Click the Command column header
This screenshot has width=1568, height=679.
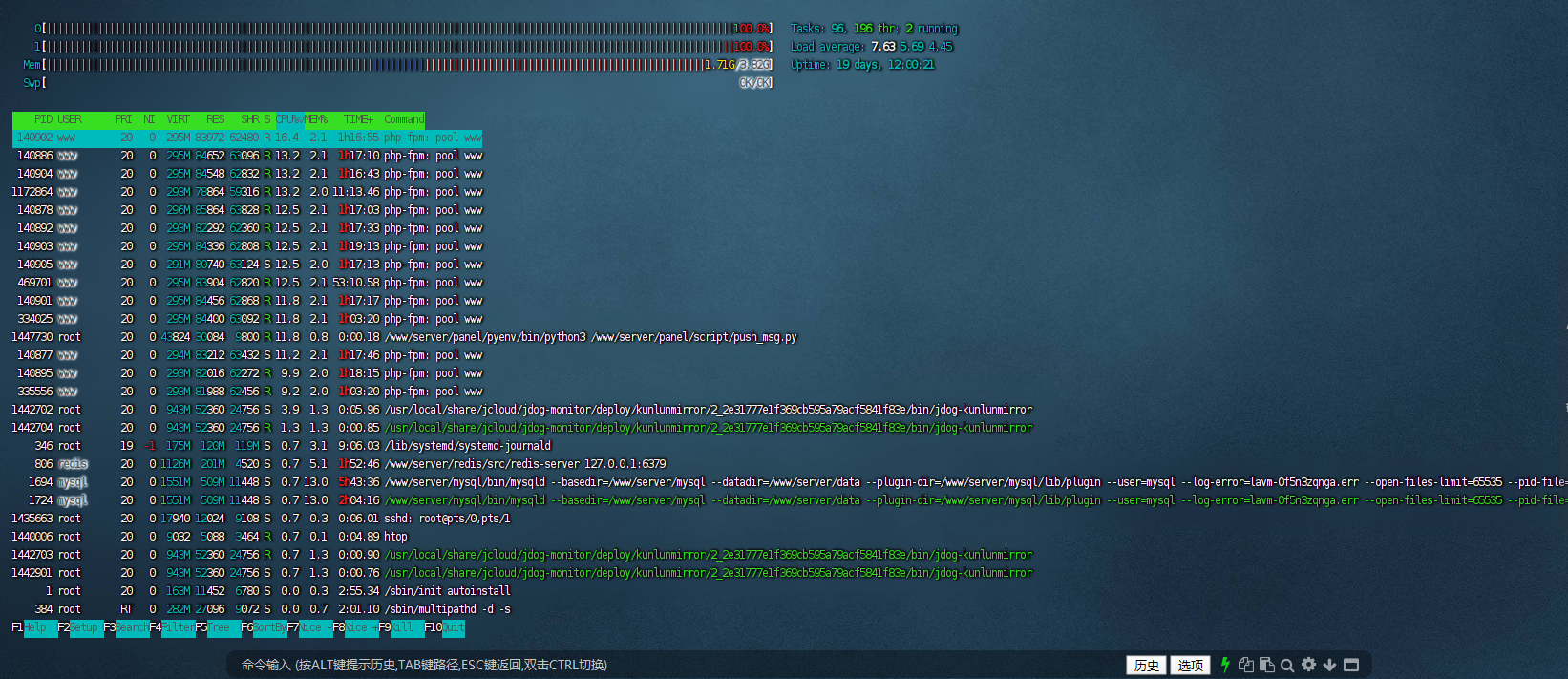point(404,119)
